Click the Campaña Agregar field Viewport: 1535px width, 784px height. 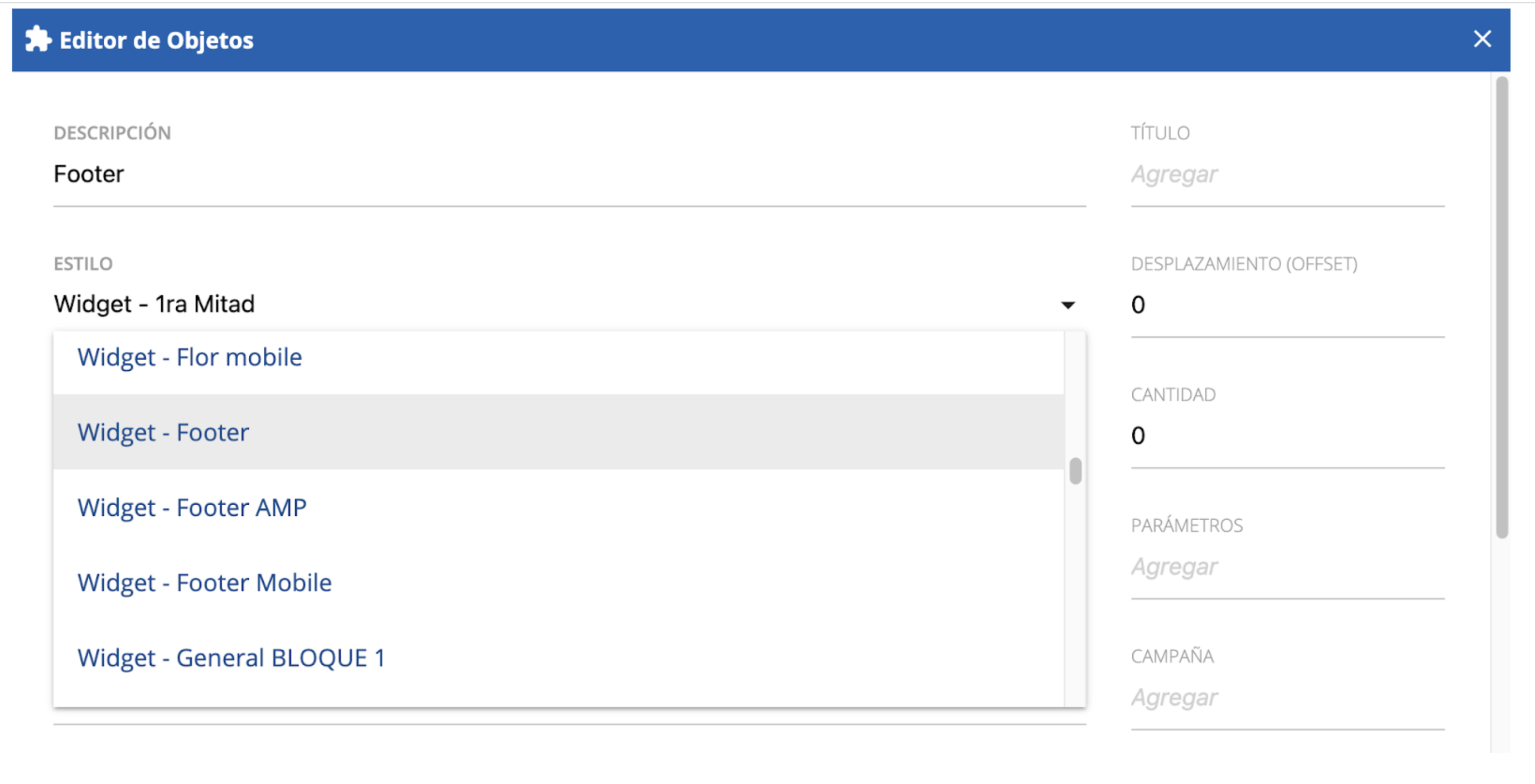[1287, 697]
